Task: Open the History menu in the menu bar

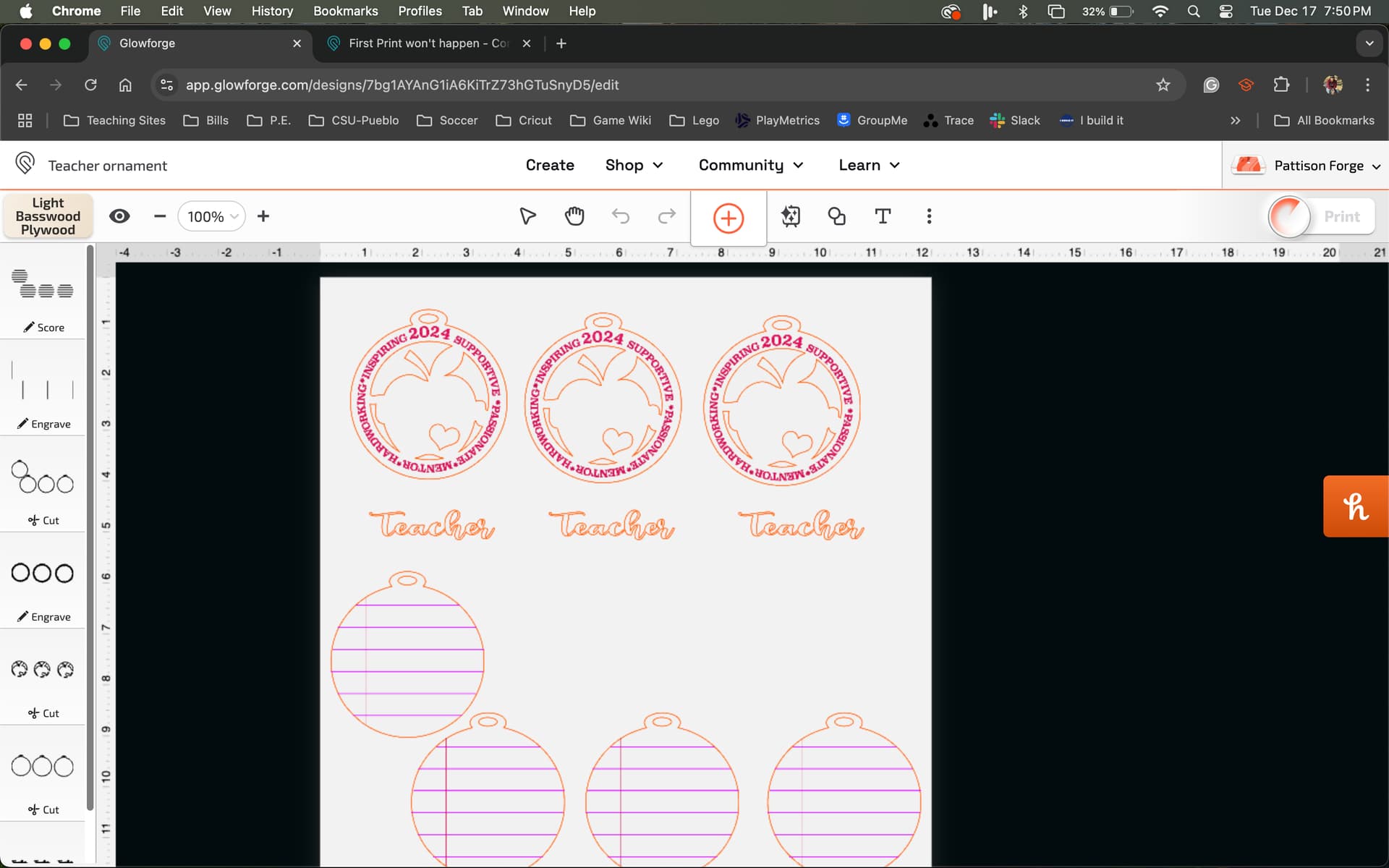Action: 272,11
